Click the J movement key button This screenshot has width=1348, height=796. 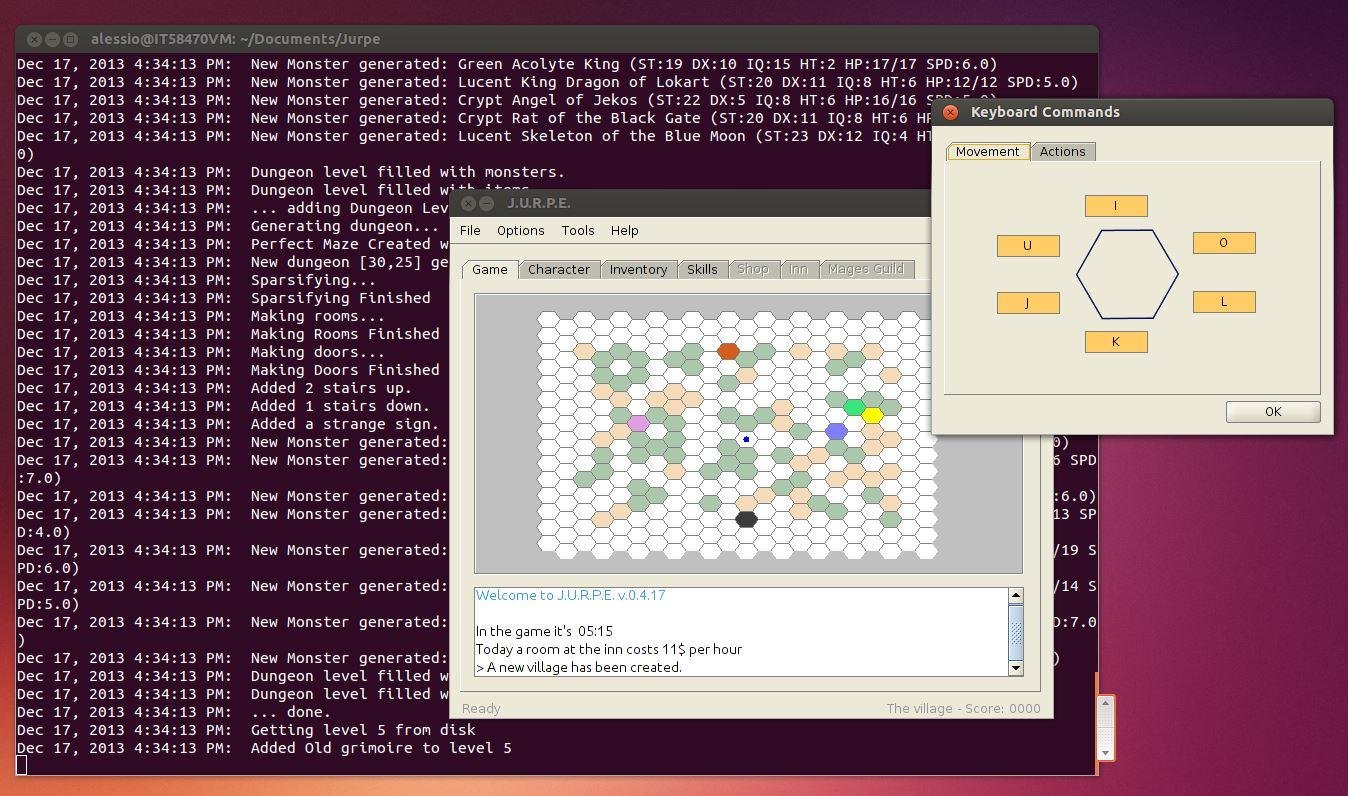click(x=1028, y=303)
